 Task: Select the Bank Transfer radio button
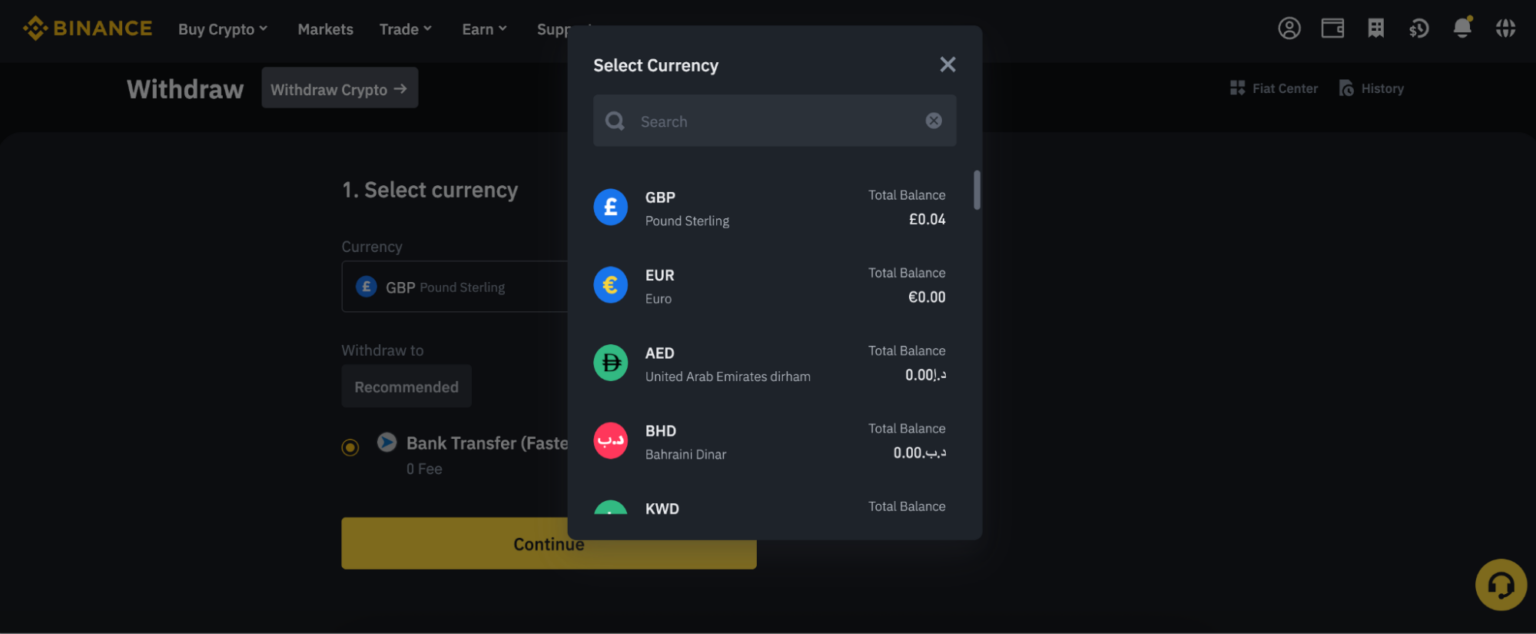pyautogui.click(x=350, y=447)
